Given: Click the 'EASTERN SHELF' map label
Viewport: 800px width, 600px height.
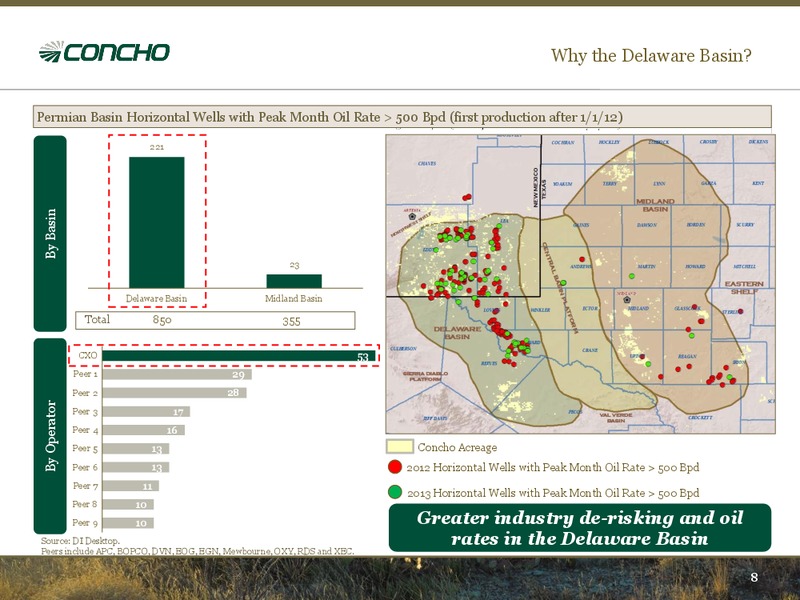Looking at the screenshot, I should coord(744,287).
